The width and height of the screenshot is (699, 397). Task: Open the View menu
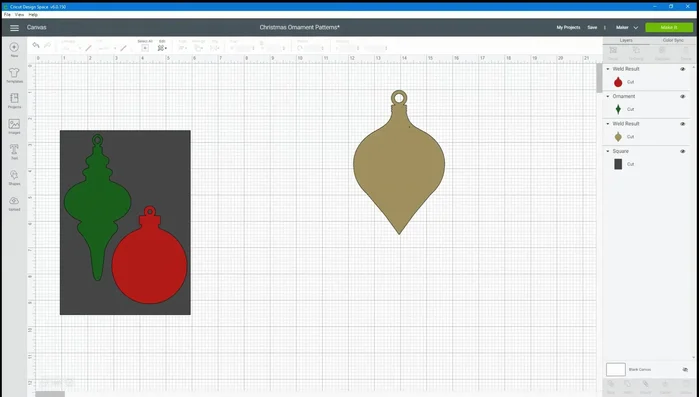pos(19,15)
